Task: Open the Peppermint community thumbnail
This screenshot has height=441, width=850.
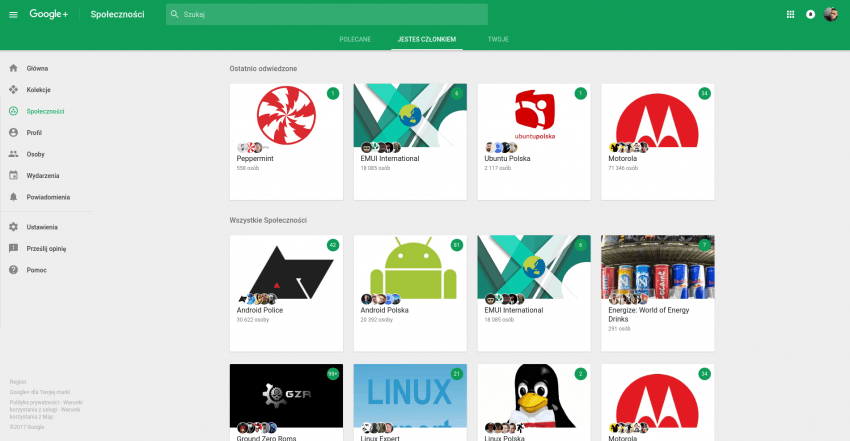Action: point(286,115)
